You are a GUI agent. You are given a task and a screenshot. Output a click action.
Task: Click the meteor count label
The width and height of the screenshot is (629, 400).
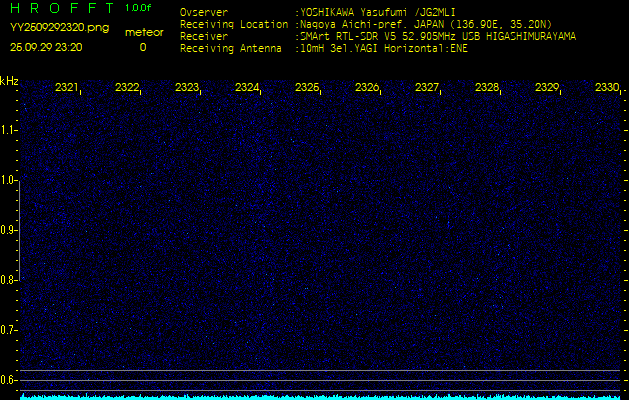pyautogui.click(x=143, y=32)
